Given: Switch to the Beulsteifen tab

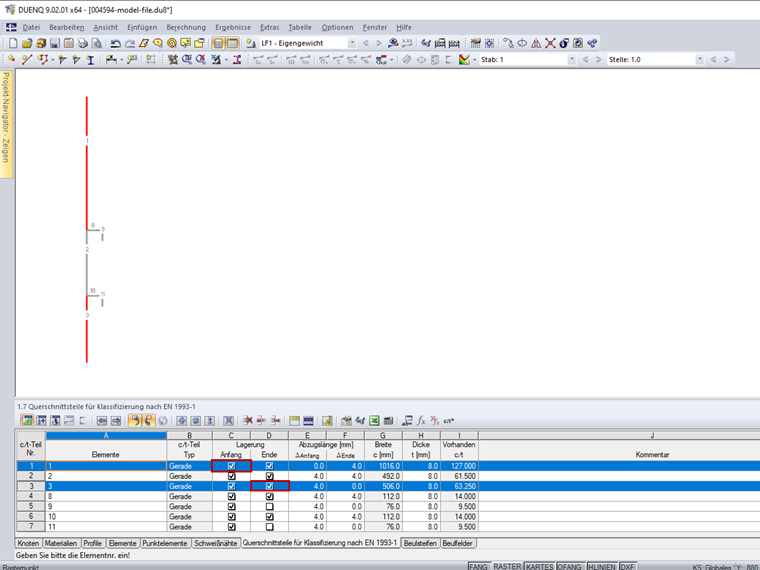Looking at the screenshot, I should (420, 543).
